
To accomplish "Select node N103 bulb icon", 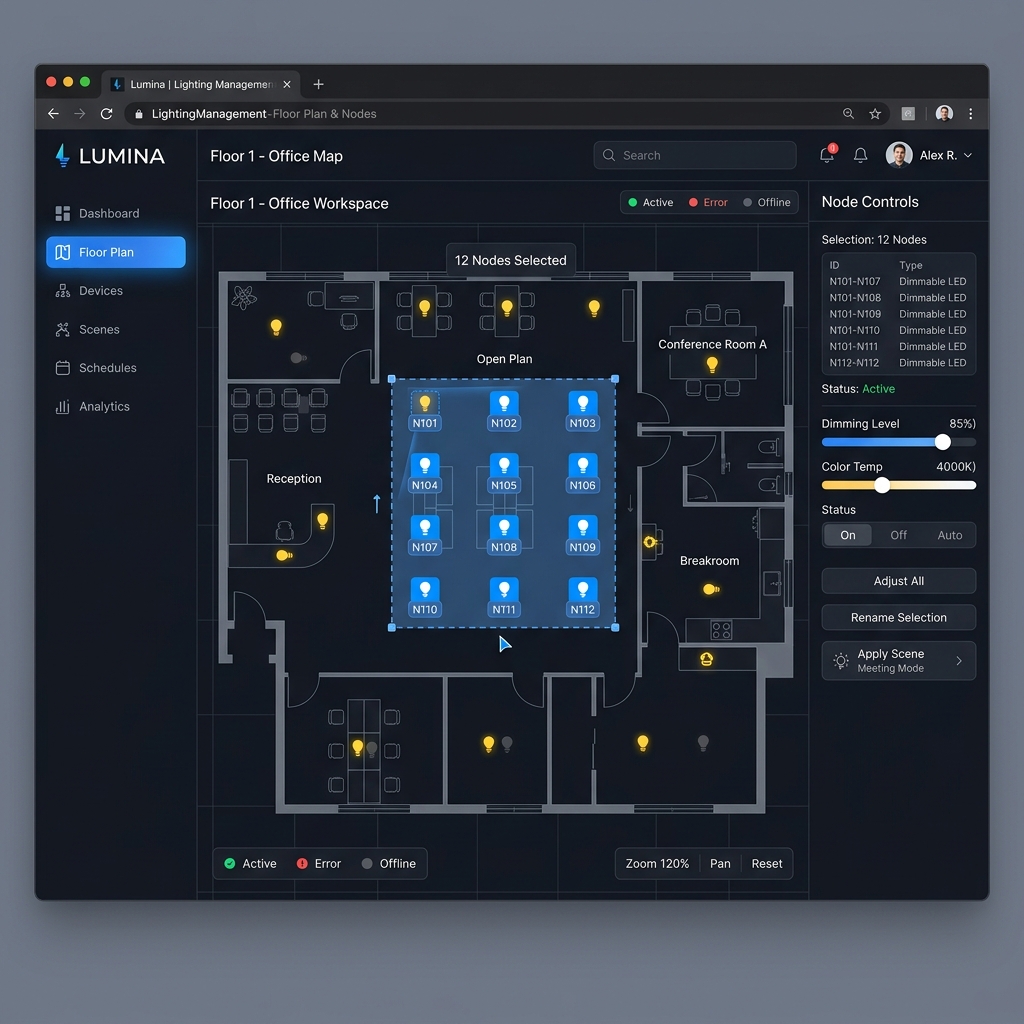I will coord(583,402).
